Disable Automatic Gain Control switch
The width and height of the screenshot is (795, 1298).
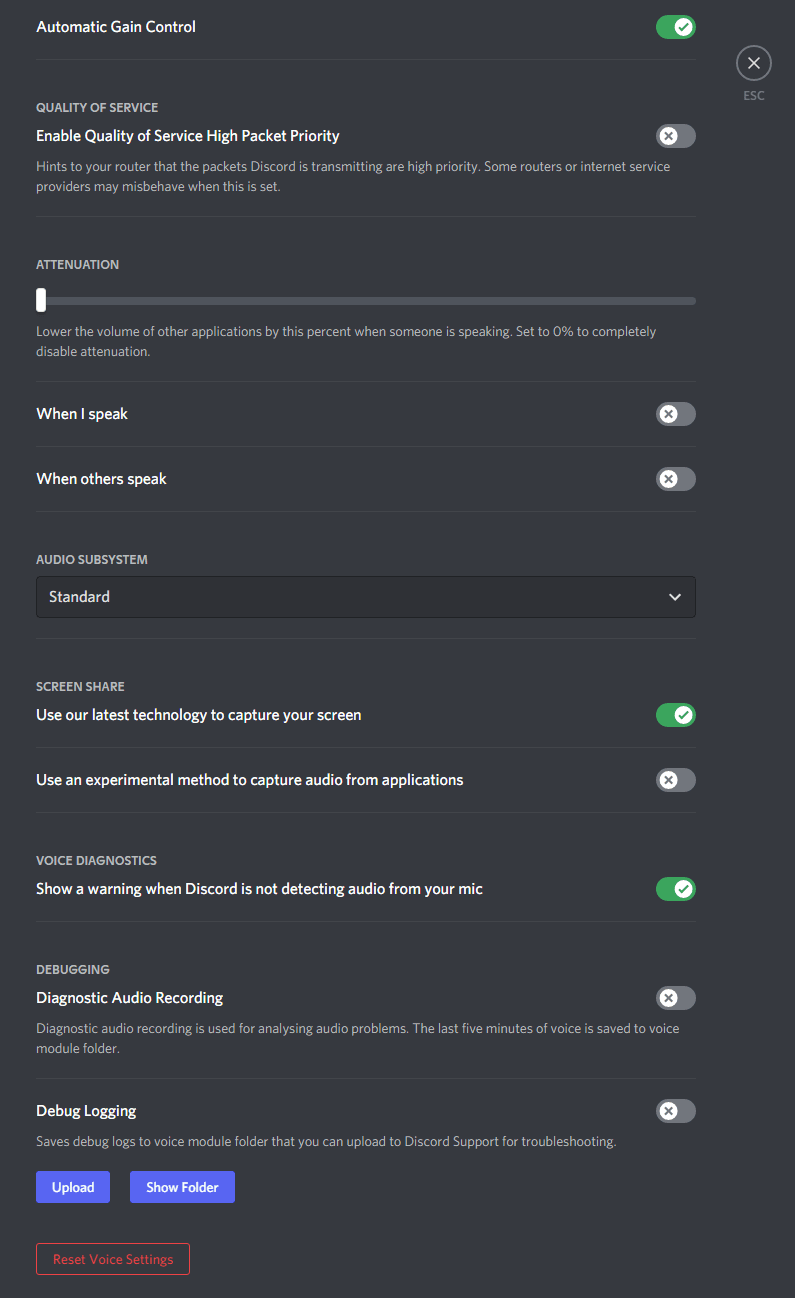(x=675, y=27)
